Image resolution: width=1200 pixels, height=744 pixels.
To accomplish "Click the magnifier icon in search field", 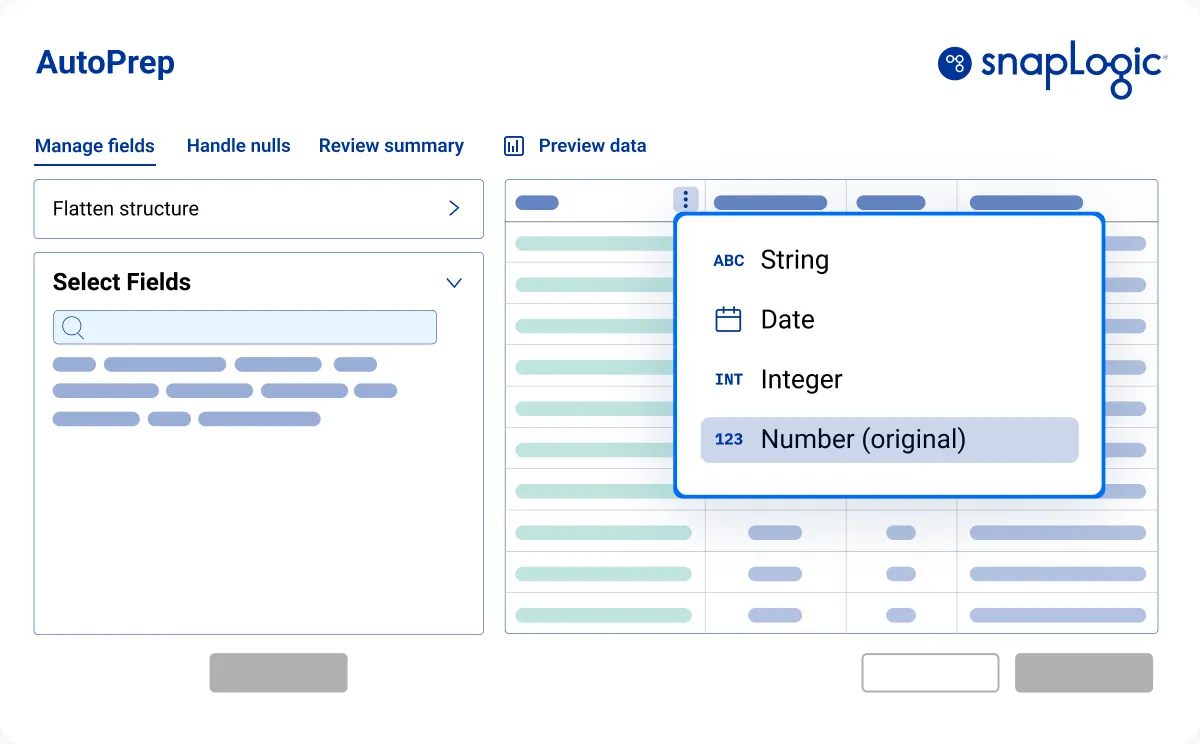I will coord(73,327).
